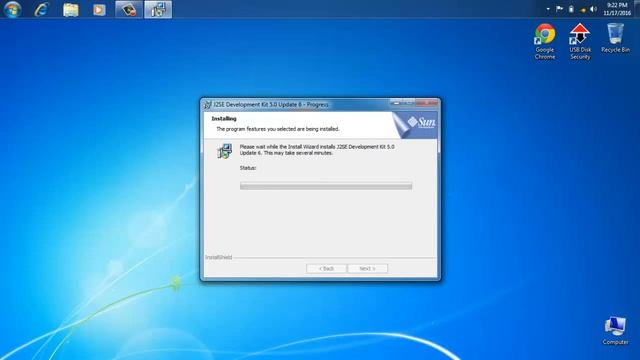Click the 'InstallShield' label text
Screen dimensions: 640x360
218,258
